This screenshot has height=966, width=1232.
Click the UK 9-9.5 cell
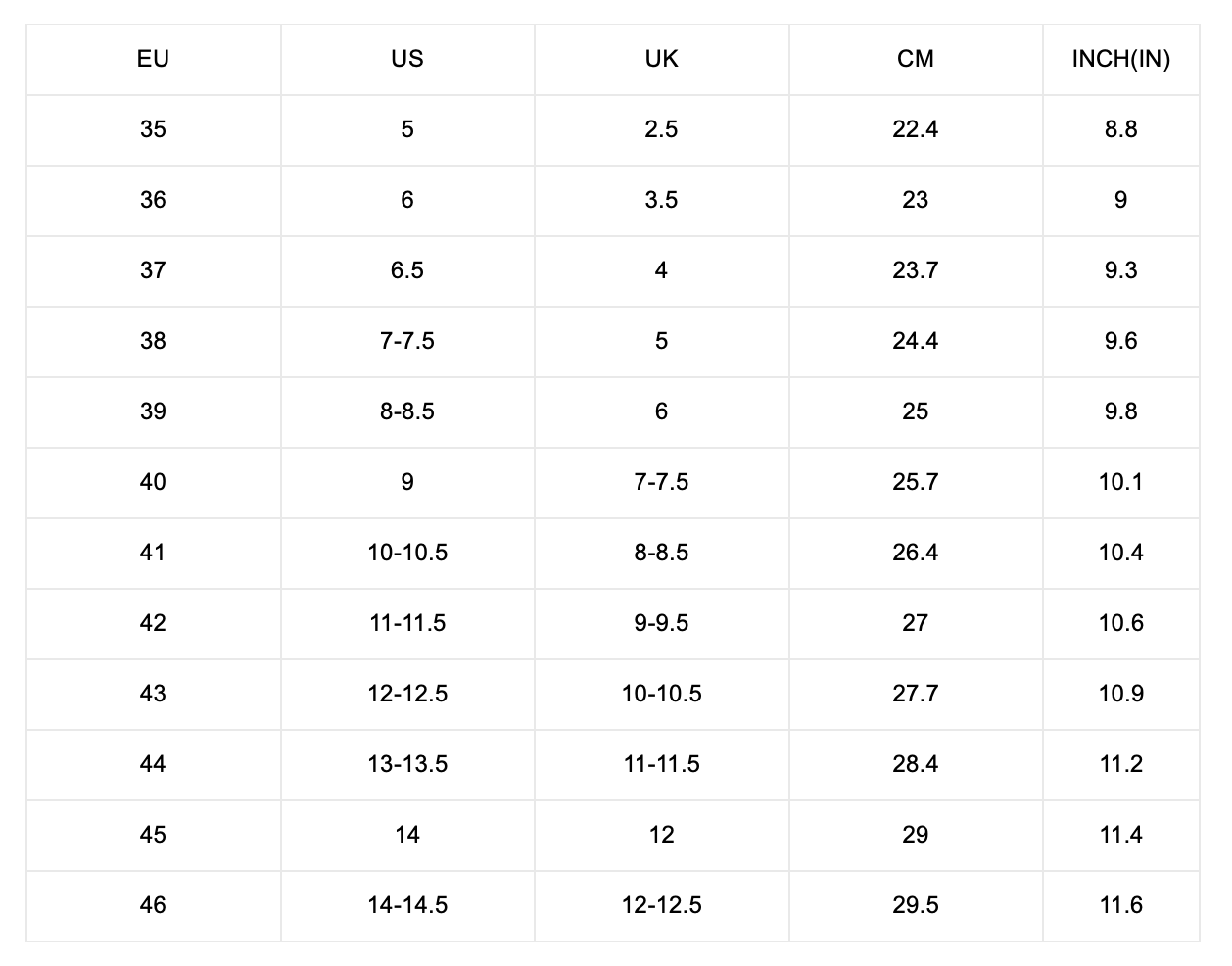[x=661, y=623]
